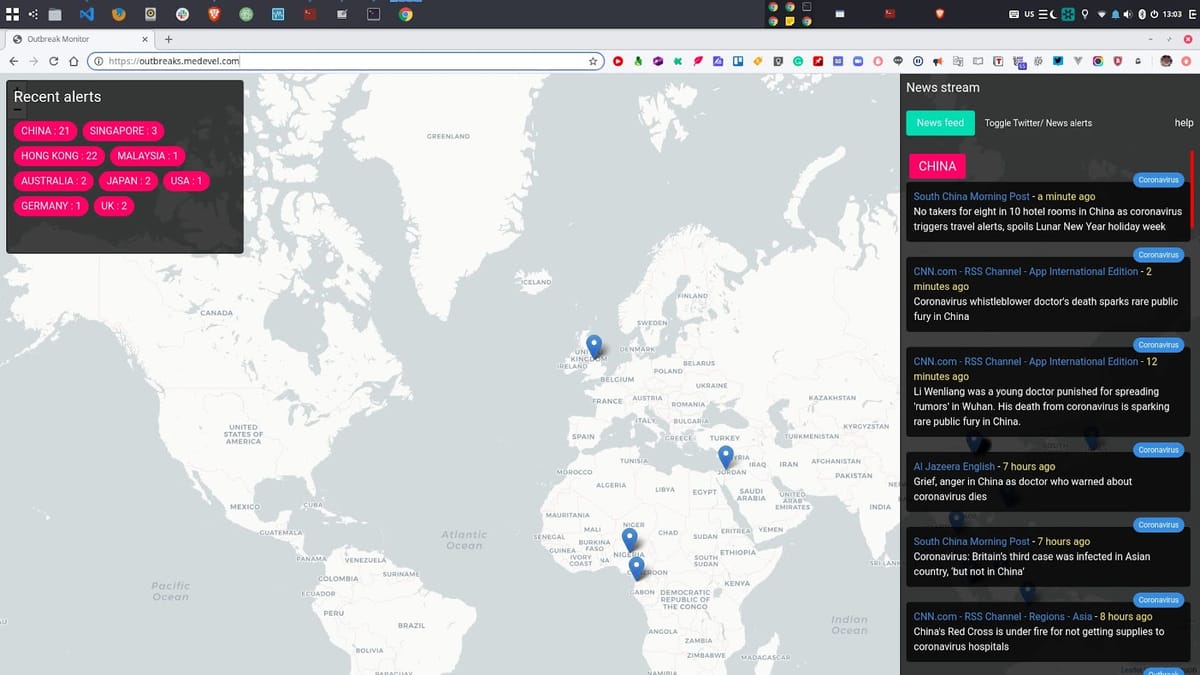
Task: Open the browser home page
Action: pyautogui.click(x=74, y=61)
